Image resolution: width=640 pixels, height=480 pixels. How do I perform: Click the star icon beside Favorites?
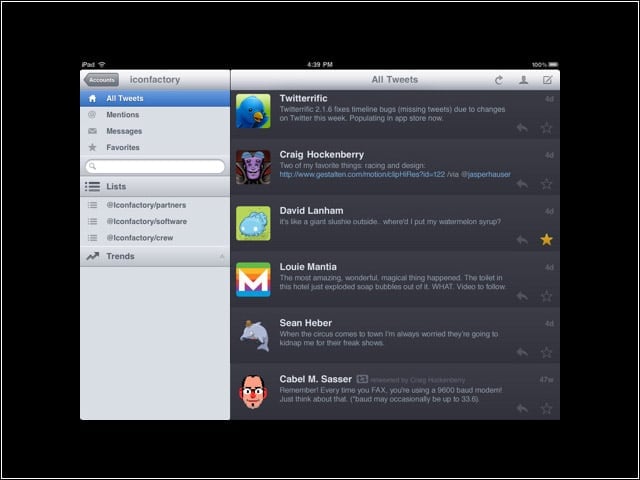[x=93, y=147]
